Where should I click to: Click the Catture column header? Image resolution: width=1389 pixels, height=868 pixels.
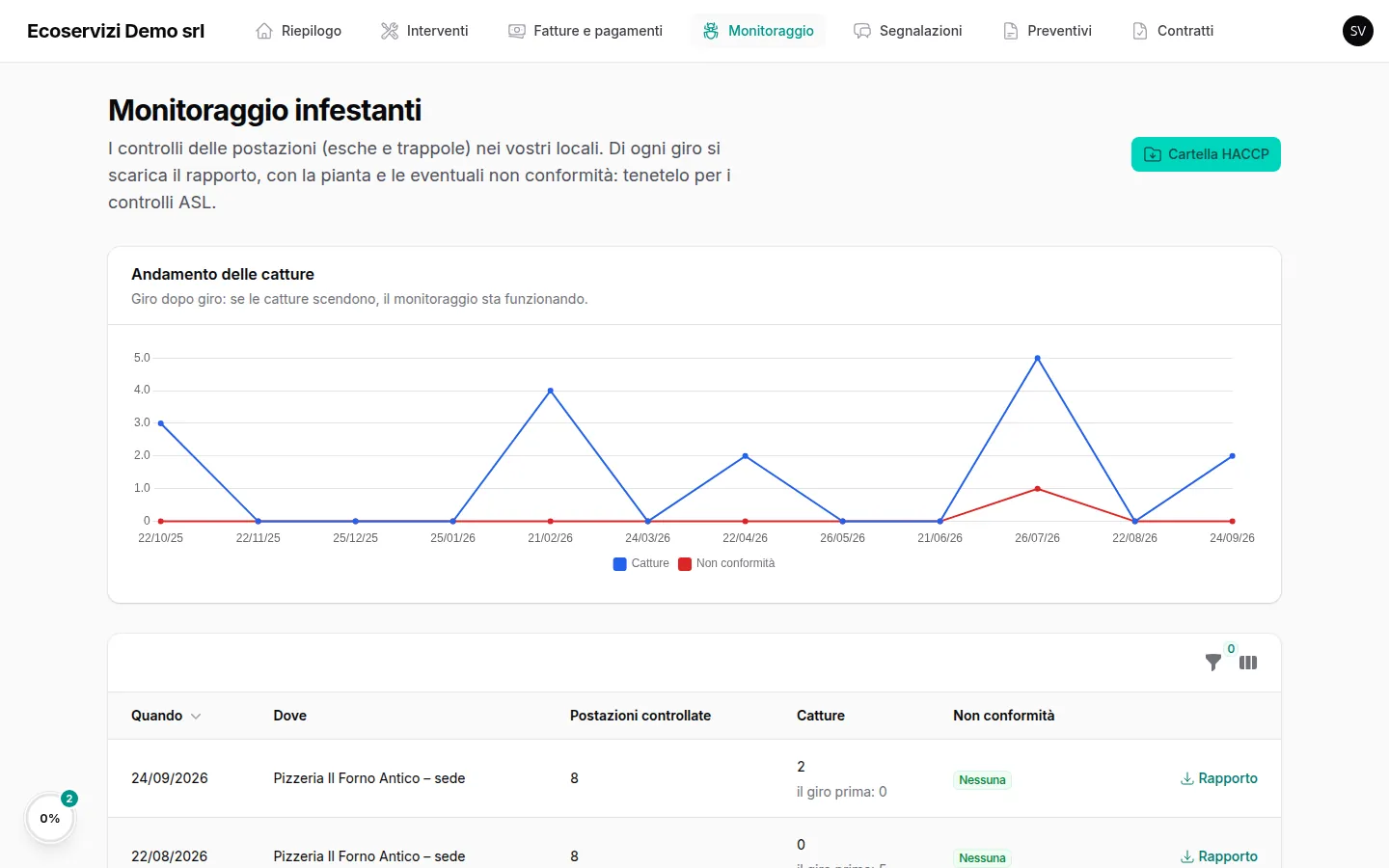click(821, 716)
